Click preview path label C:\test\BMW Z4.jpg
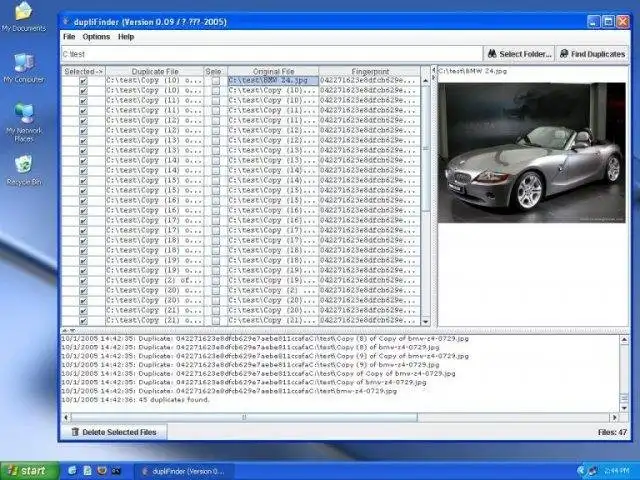 click(x=472, y=71)
